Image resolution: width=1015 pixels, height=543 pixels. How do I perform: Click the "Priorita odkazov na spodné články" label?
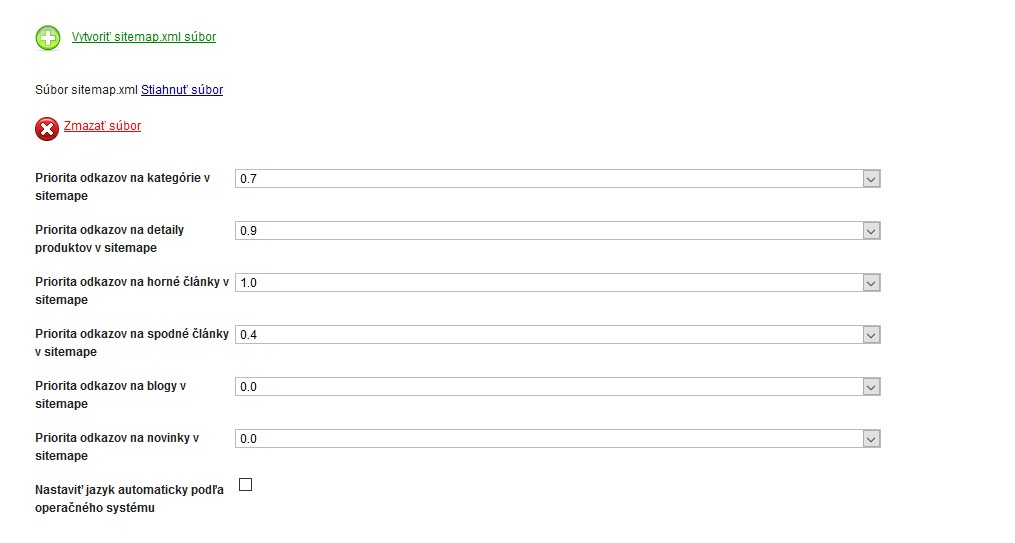point(131,343)
